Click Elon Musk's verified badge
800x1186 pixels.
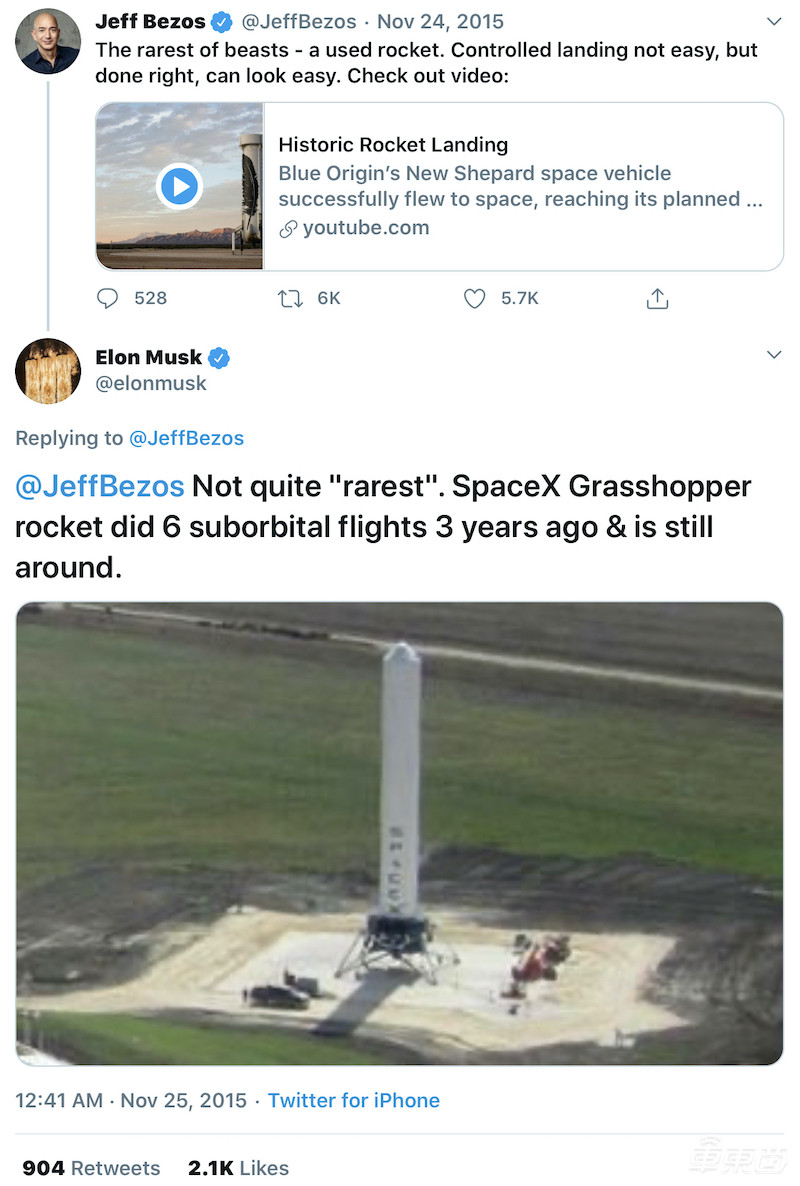tap(218, 357)
